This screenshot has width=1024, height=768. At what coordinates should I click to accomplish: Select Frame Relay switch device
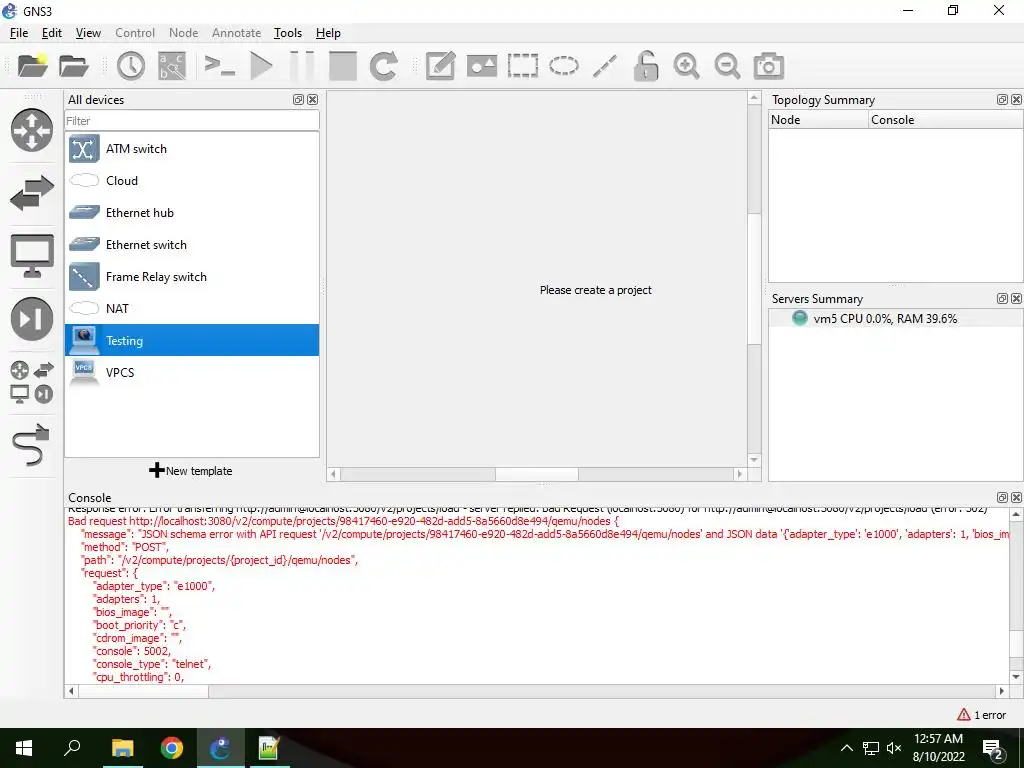[x=192, y=277]
